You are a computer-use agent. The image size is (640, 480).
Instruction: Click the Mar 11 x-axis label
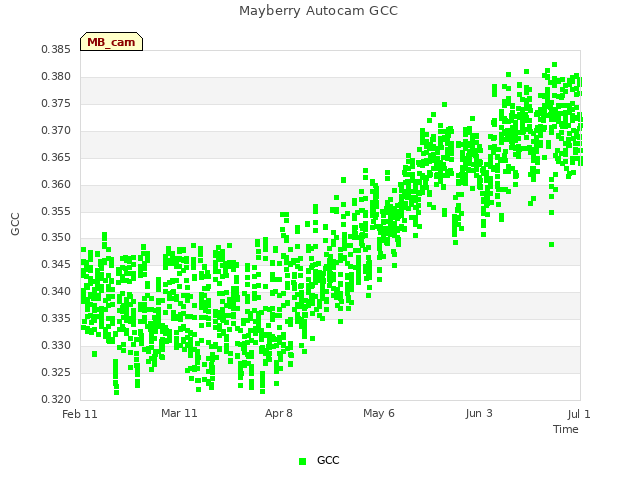point(179,413)
